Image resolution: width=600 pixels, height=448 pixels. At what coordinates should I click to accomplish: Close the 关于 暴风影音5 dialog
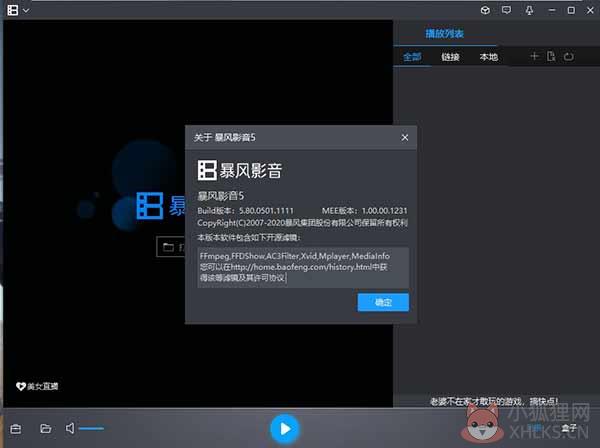405,137
